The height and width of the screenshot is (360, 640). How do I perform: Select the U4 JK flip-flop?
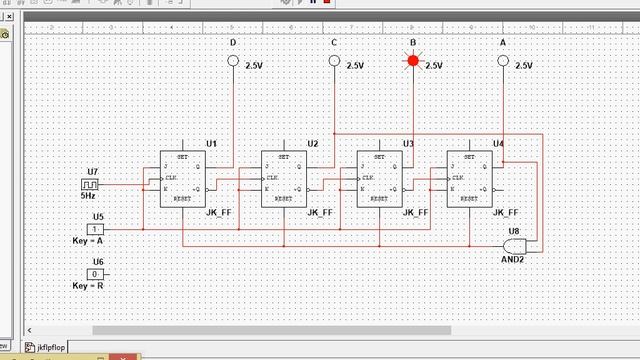(469, 179)
